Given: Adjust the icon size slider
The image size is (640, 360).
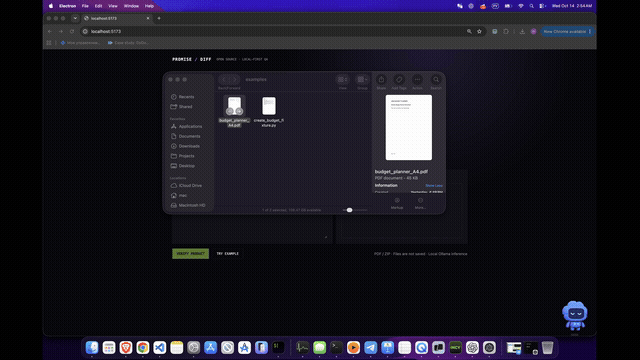Looking at the screenshot, I should [349, 210].
